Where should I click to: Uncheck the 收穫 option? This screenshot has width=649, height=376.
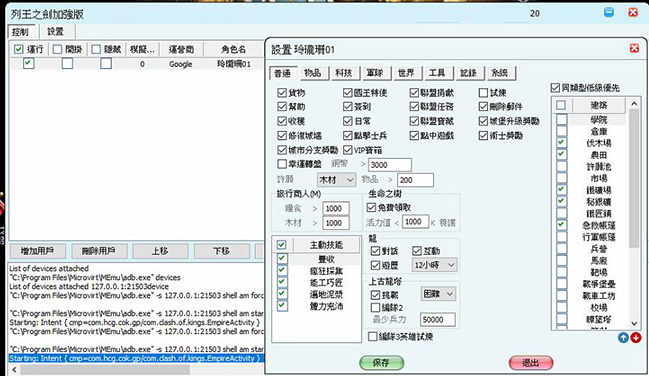click(x=282, y=121)
